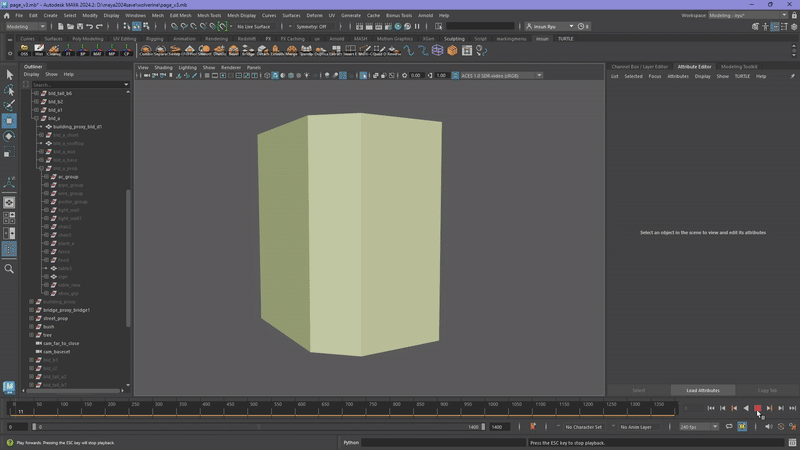The image size is (800, 450).
Task: Click the Outliner search field
Action: pyautogui.click(x=80, y=85)
